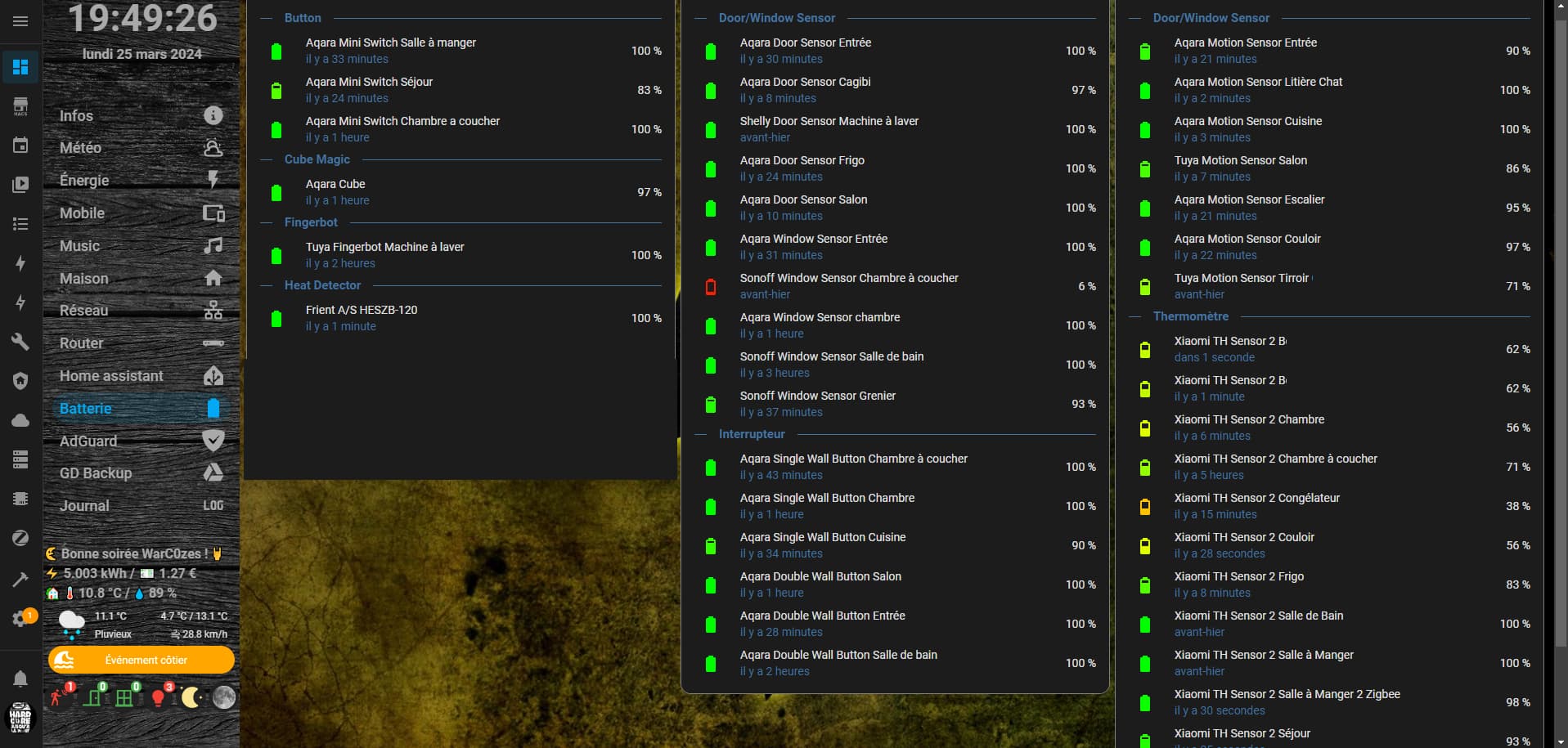Image resolution: width=1568 pixels, height=748 pixels.
Task: Open the shield-home icon in sidebar
Action: point(20,381)
